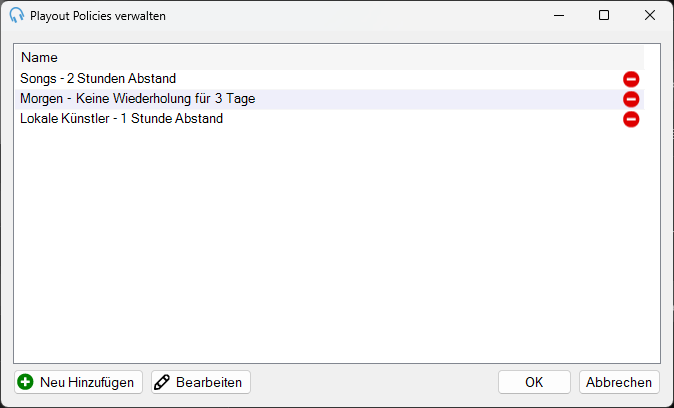
Task: Click the 'Playout Policies verwalten' title text
Action: [x=98, y=16]
